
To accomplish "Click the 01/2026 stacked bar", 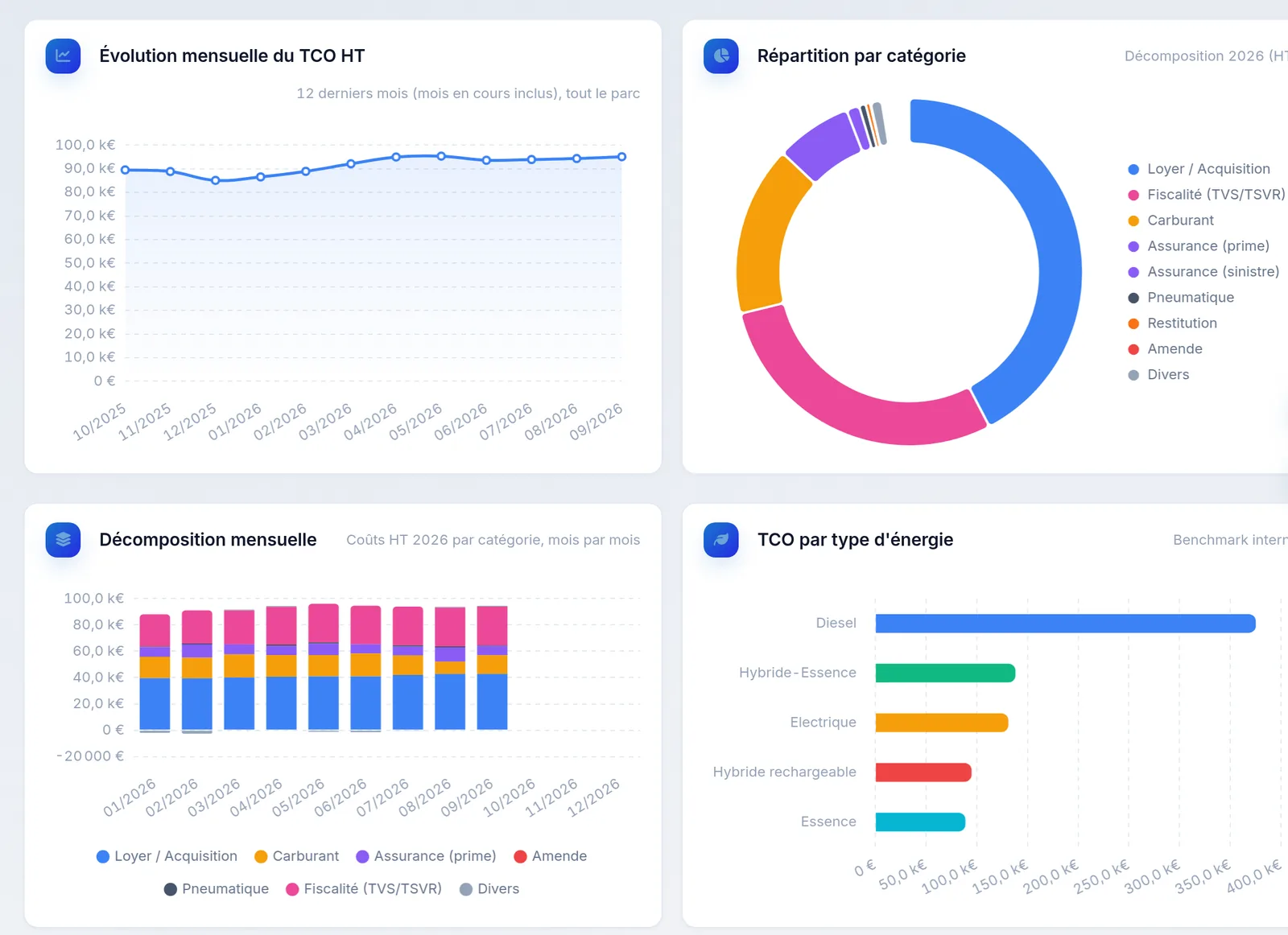I will tap(155, 673).
